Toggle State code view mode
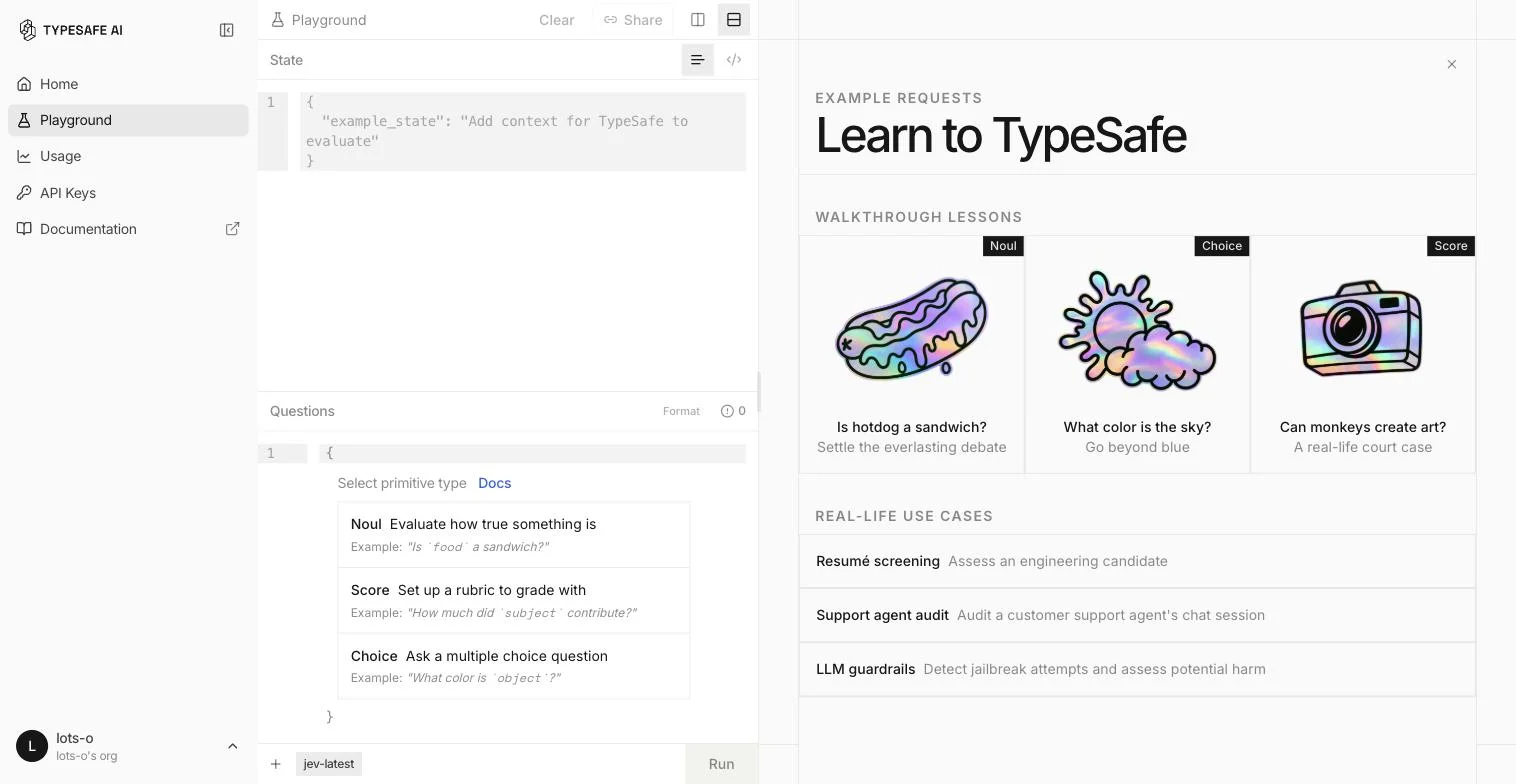This screenshot has width=1516, height=784. pos(734,60)
